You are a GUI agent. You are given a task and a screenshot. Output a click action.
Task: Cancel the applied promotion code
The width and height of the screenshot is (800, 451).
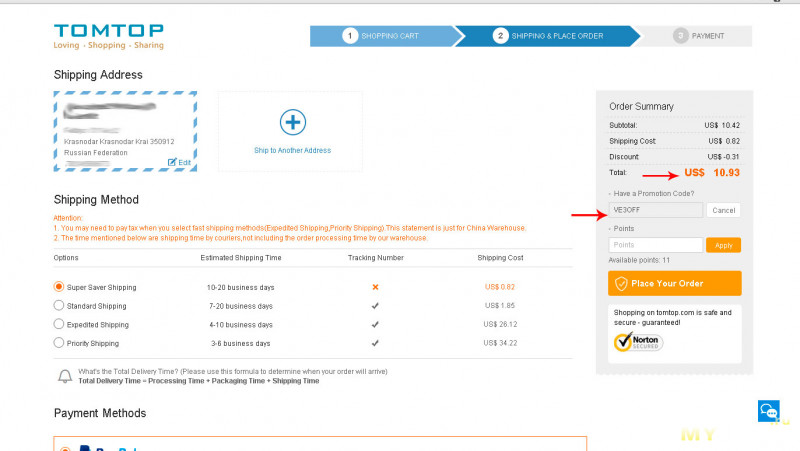(x=723, y=210)
